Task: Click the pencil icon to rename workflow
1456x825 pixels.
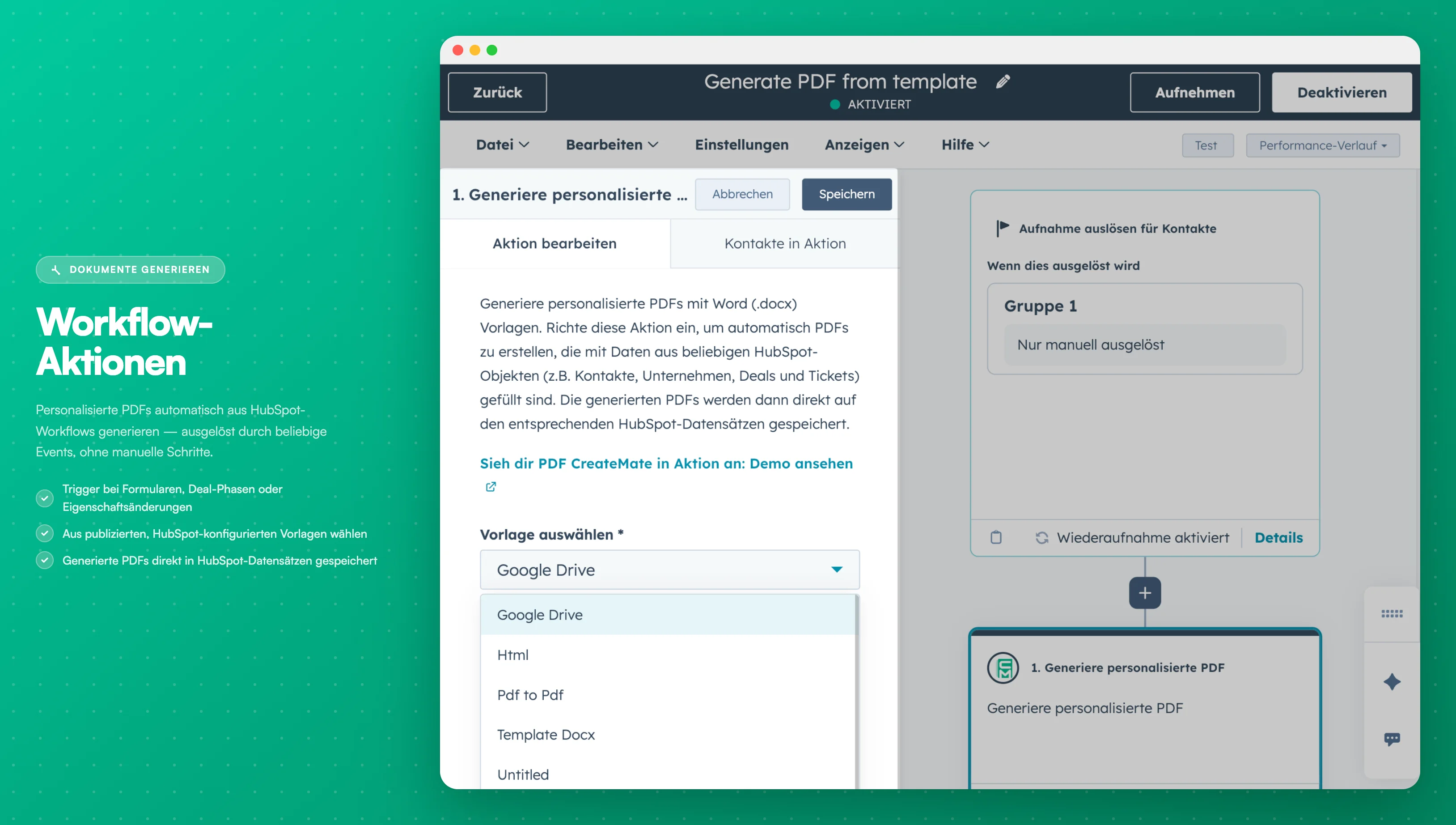Action: [x=1003, y=81]
